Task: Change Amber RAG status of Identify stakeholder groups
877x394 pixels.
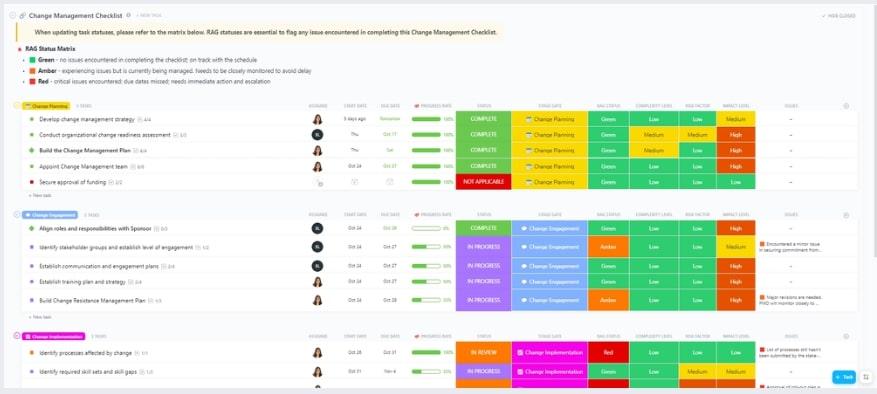Action: [x=608, y=247]
